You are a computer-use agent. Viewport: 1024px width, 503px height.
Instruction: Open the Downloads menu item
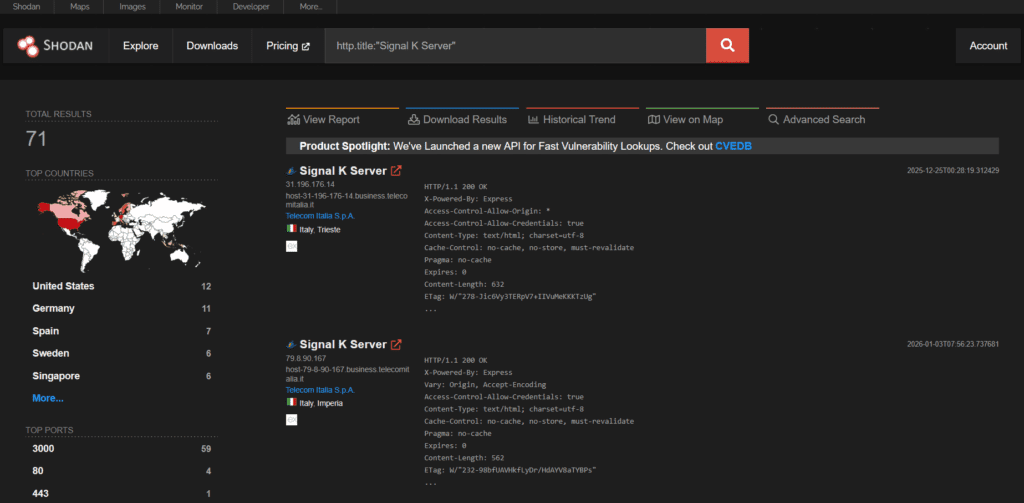[x=212, y=46]
